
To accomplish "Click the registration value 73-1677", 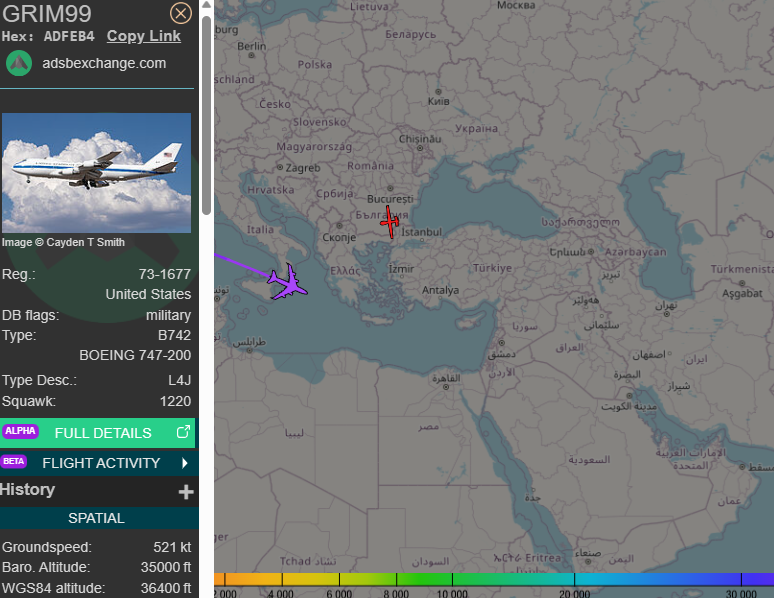I will click(x=164, y=274).
